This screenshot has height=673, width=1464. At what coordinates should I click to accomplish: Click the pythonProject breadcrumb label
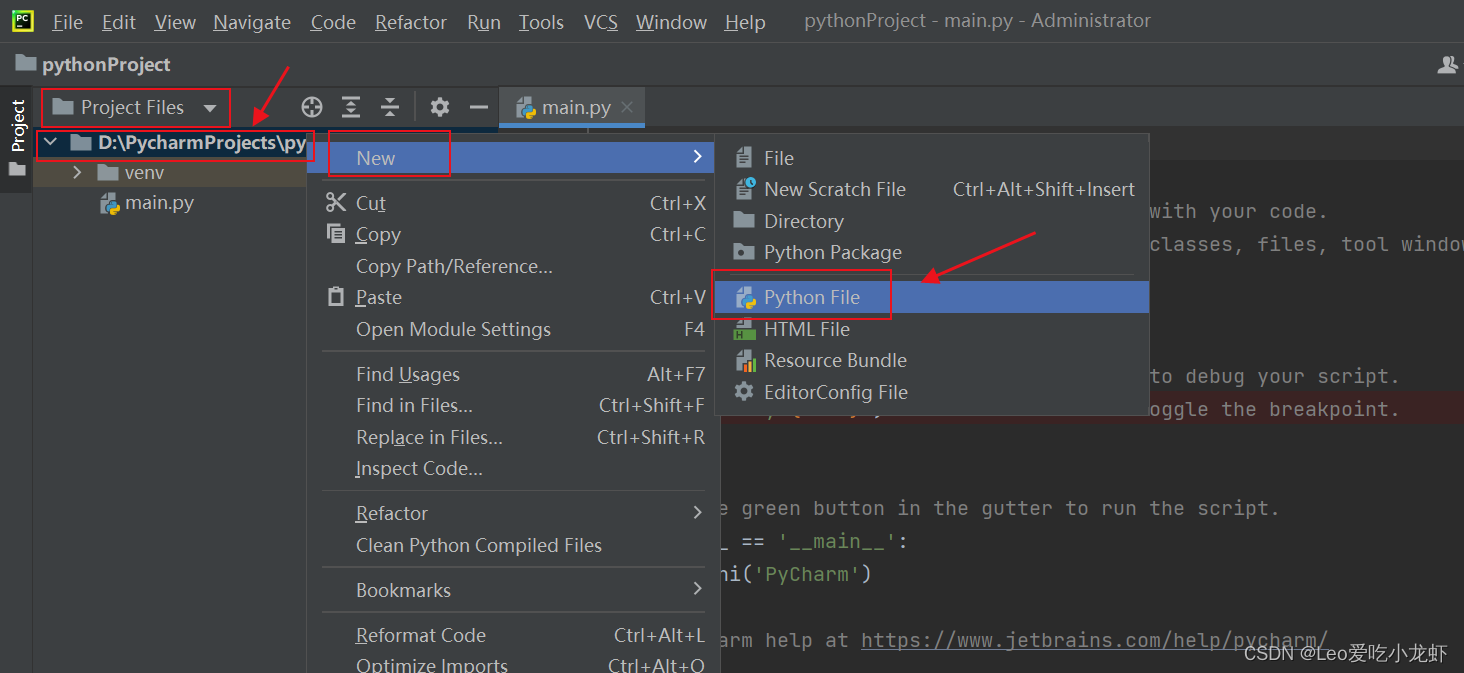pyautogui.click(x=106, y=64)
